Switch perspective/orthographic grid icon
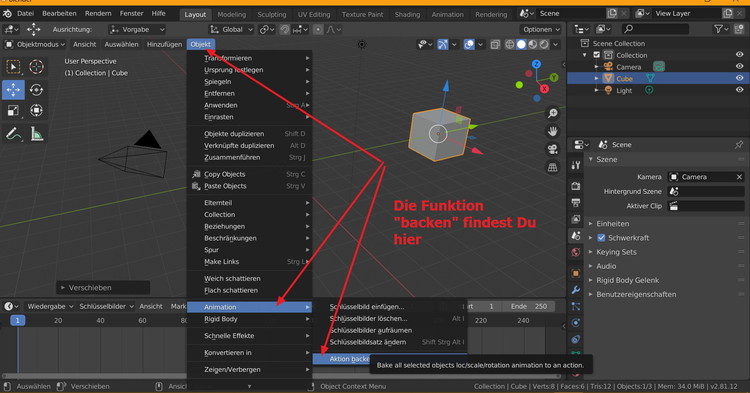This screenshot has height=393, width=750. coord(552,167)
